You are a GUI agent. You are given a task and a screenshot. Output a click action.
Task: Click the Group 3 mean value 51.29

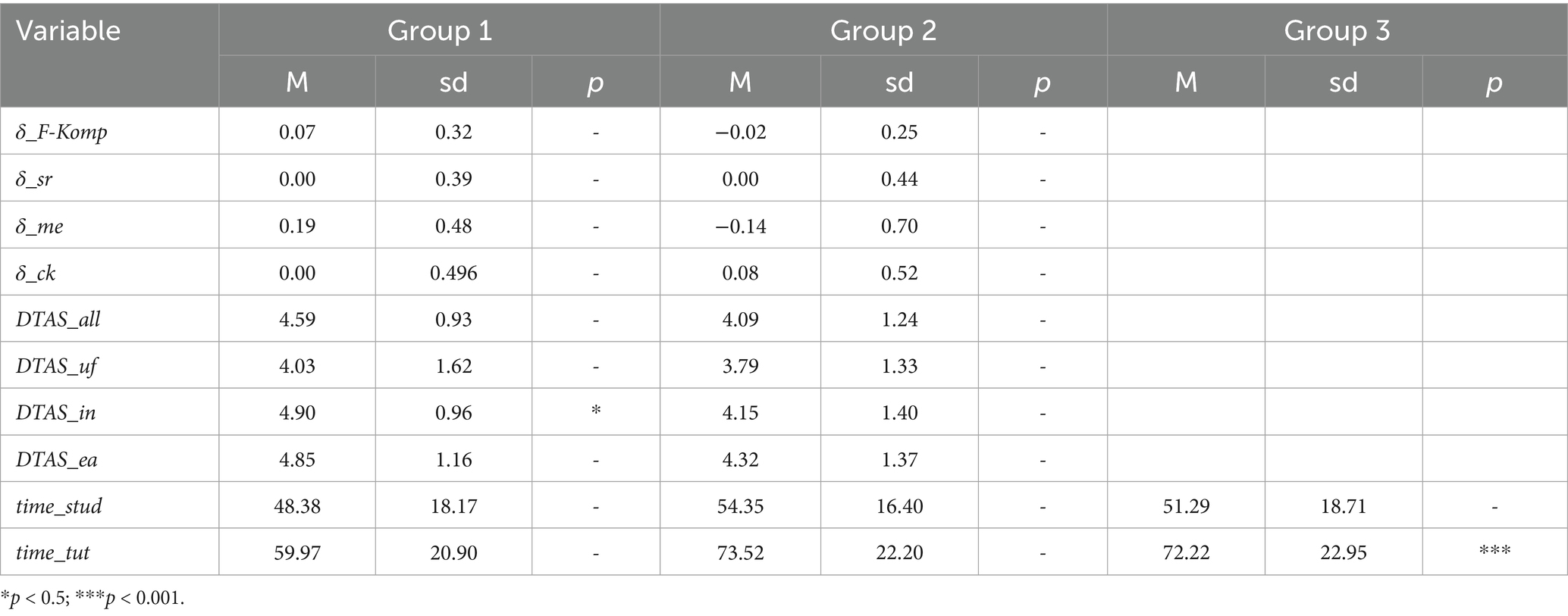(1186, 506)
